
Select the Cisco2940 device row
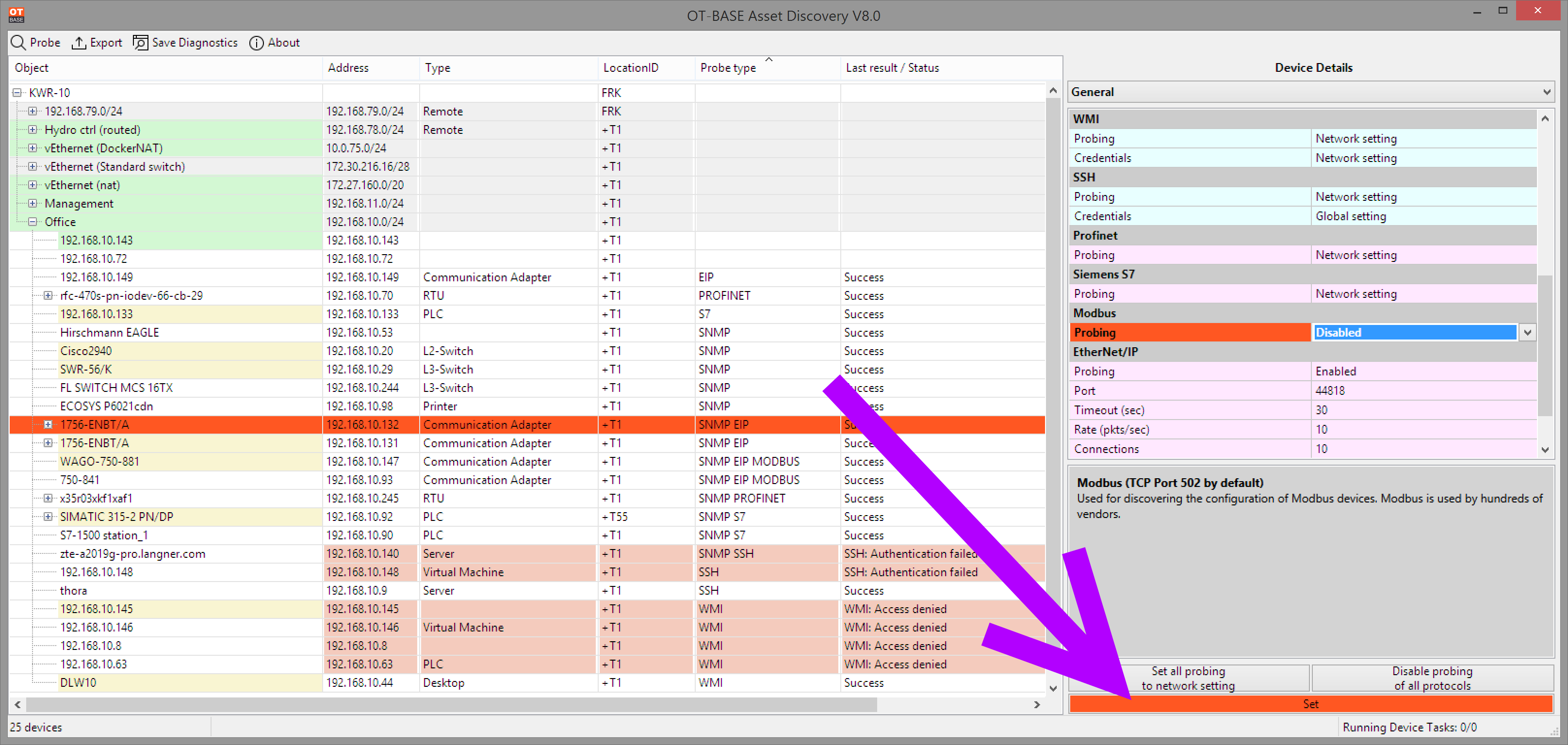coord(527,351)
